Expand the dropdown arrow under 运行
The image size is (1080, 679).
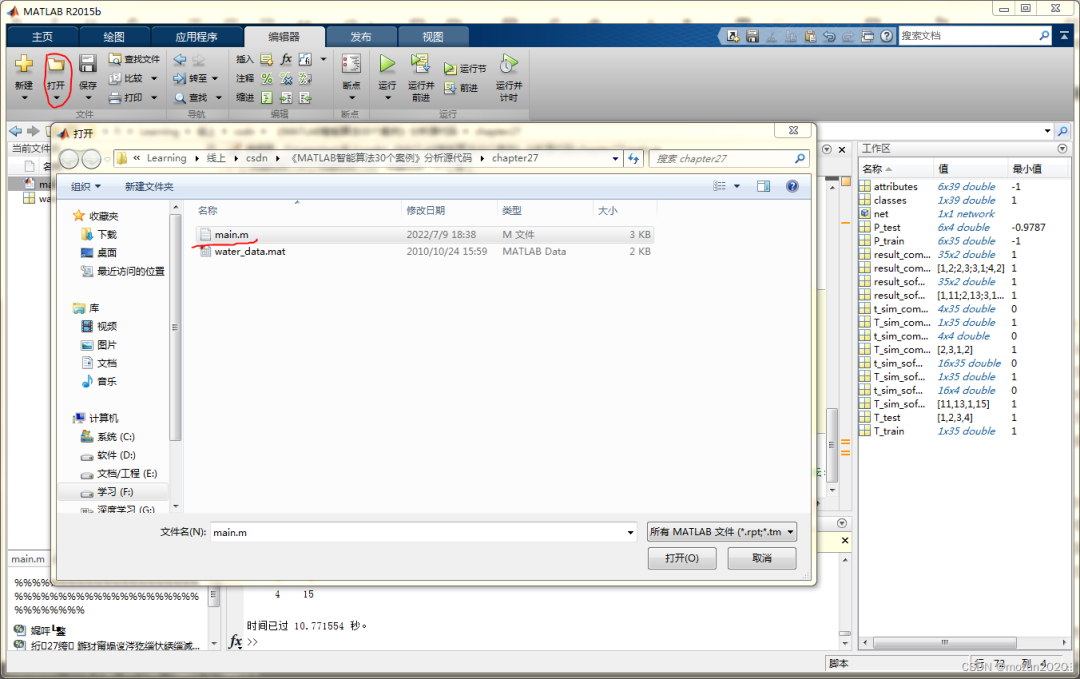click(387, 98)
